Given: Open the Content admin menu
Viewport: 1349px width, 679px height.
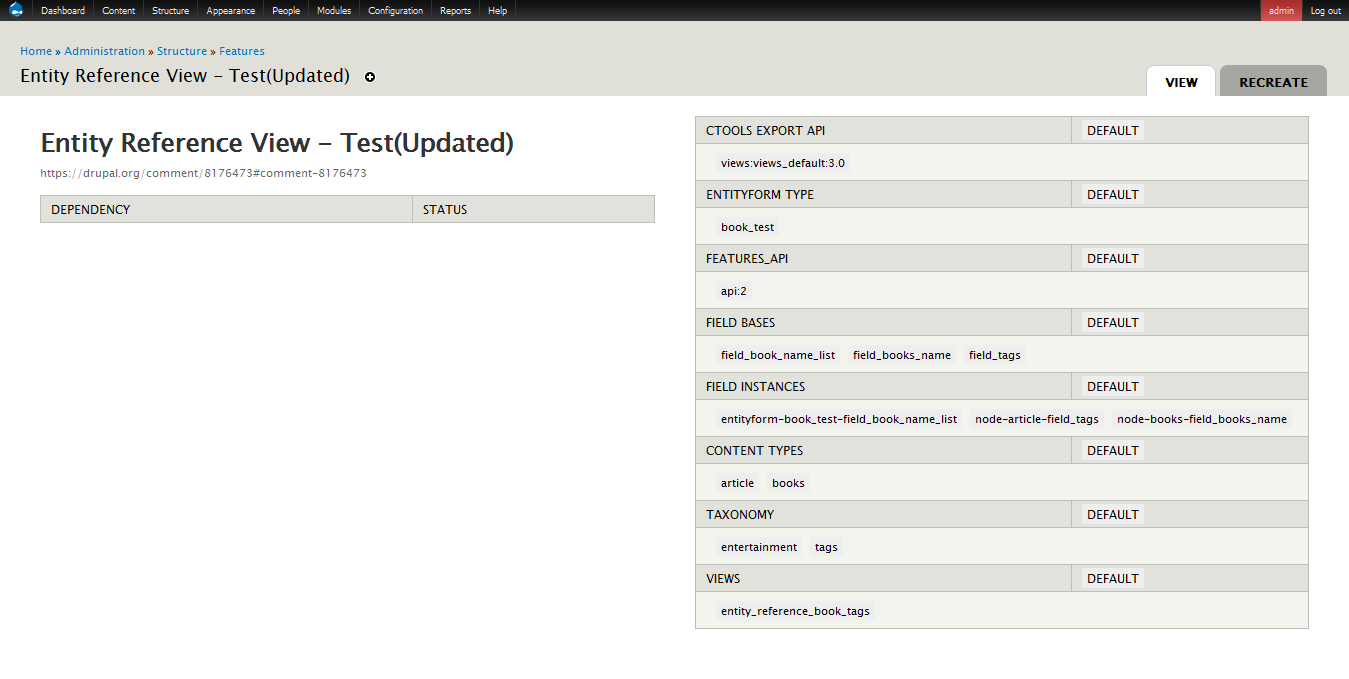Looking at the screenshot, I should click(119, 11).
